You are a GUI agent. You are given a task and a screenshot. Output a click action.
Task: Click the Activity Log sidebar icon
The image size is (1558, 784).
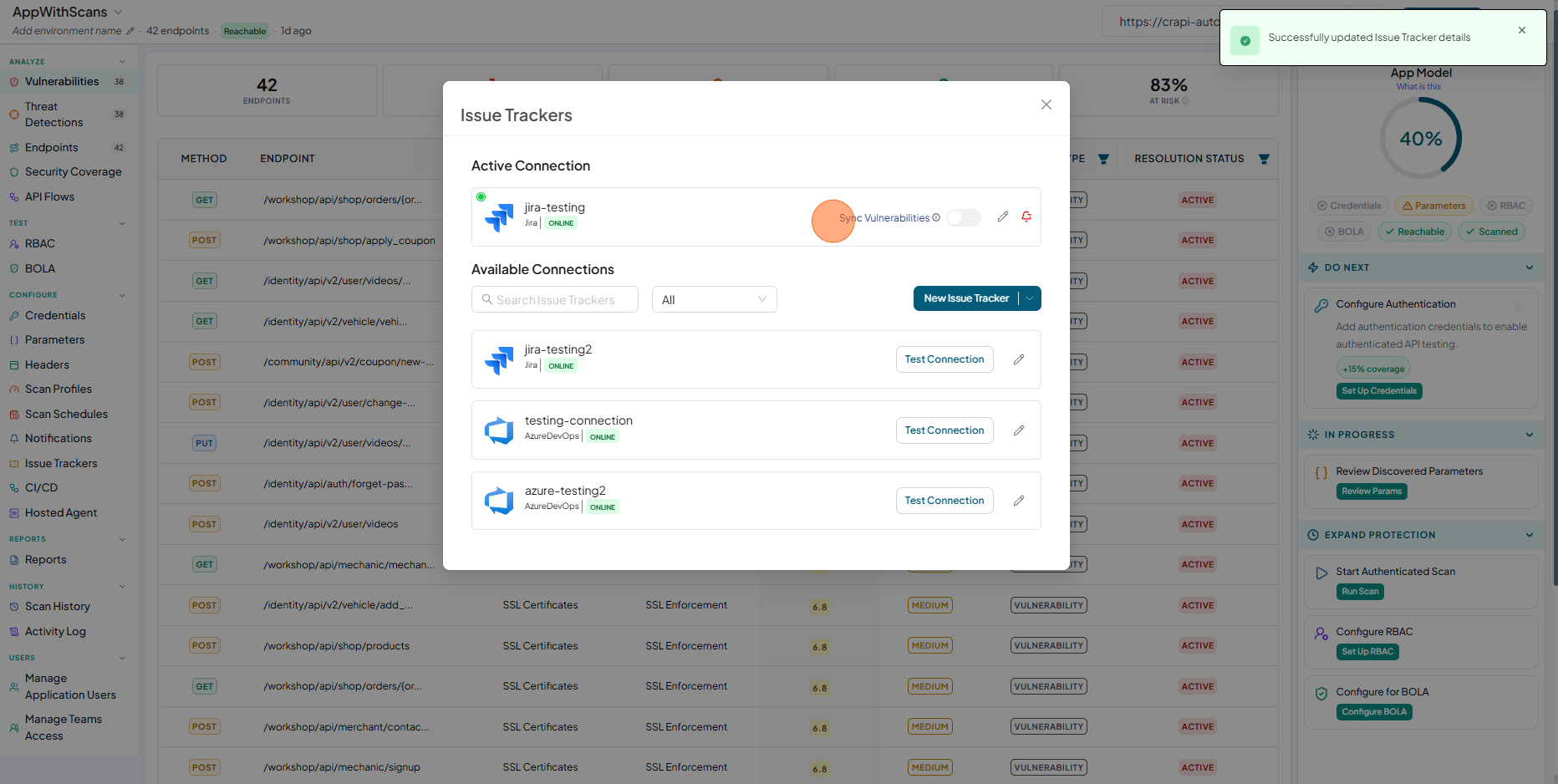point(14,632)
